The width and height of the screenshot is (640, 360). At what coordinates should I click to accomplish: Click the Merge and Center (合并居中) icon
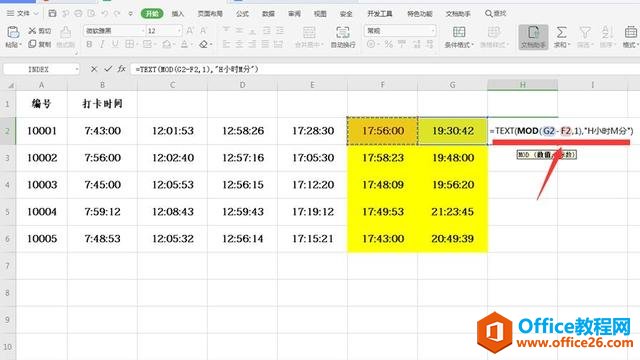coord(309,32)
